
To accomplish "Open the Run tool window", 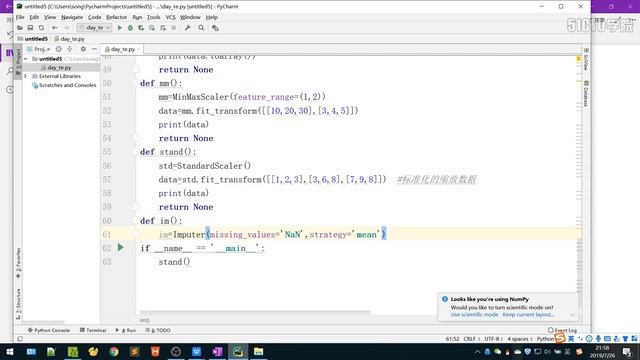I will click(126, 330).
